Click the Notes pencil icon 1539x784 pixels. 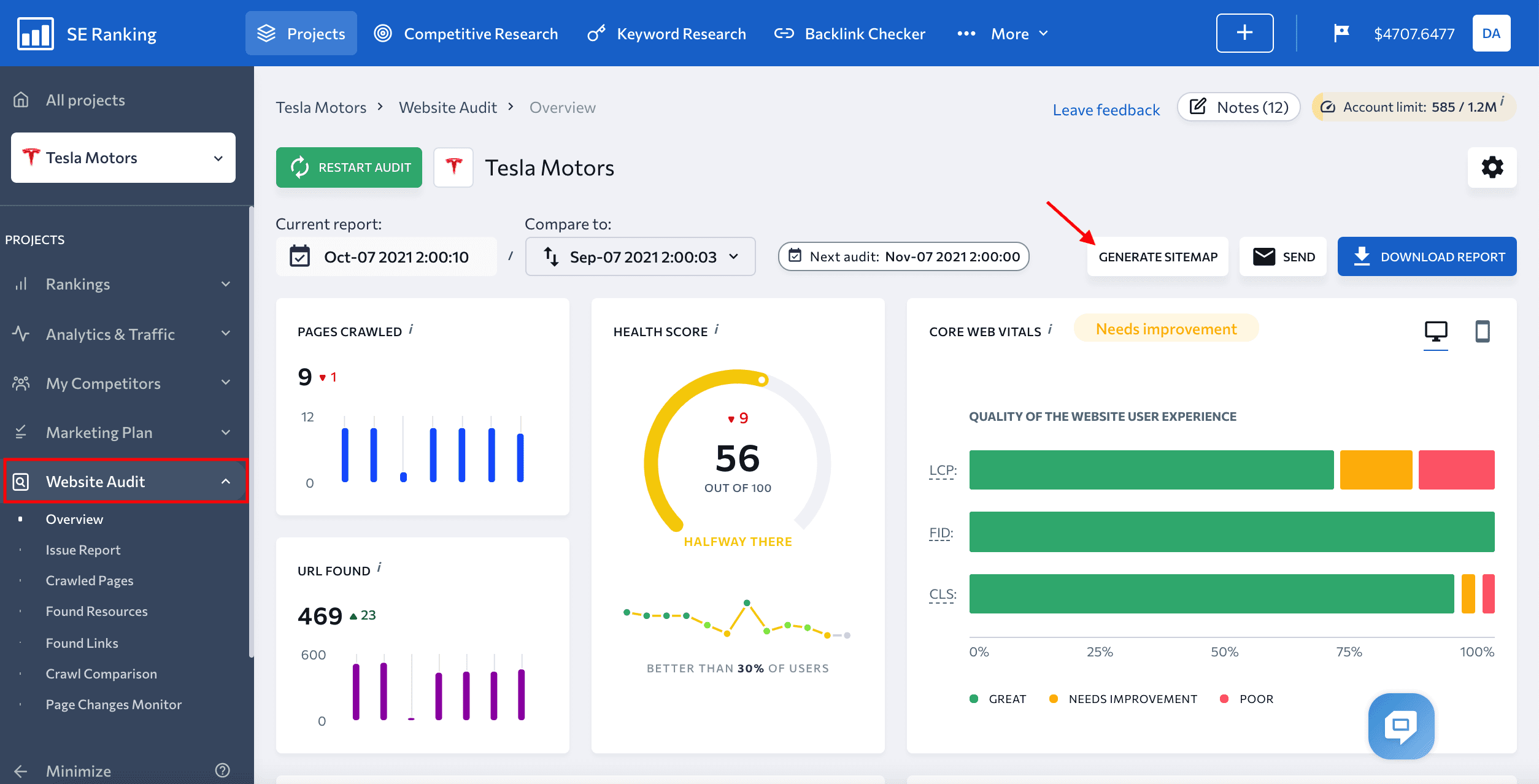click(x=1198, y=108)
